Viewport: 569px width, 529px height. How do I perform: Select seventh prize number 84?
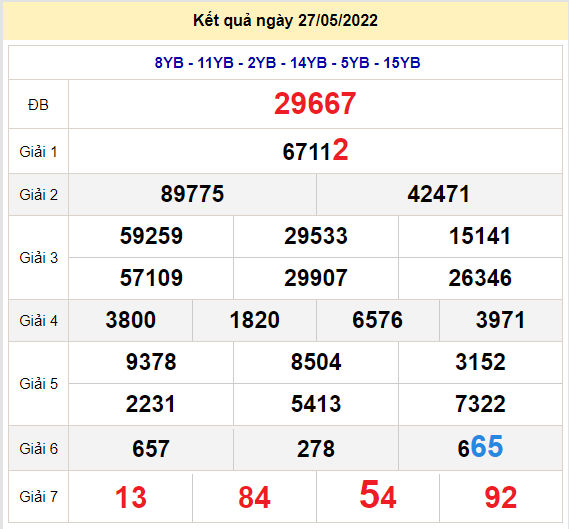[254, 497]
